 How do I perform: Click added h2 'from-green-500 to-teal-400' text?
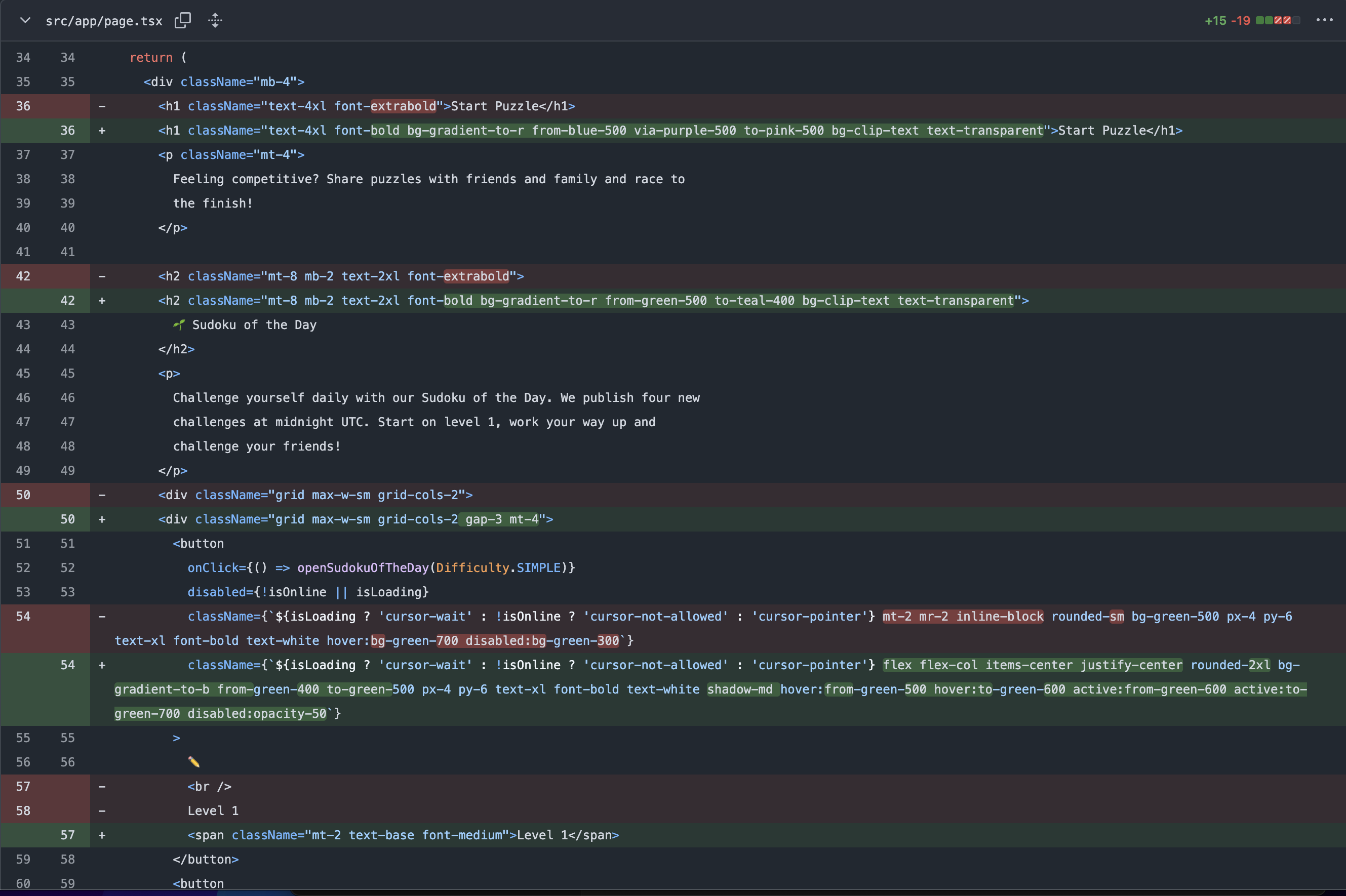[x=699, y=301]
